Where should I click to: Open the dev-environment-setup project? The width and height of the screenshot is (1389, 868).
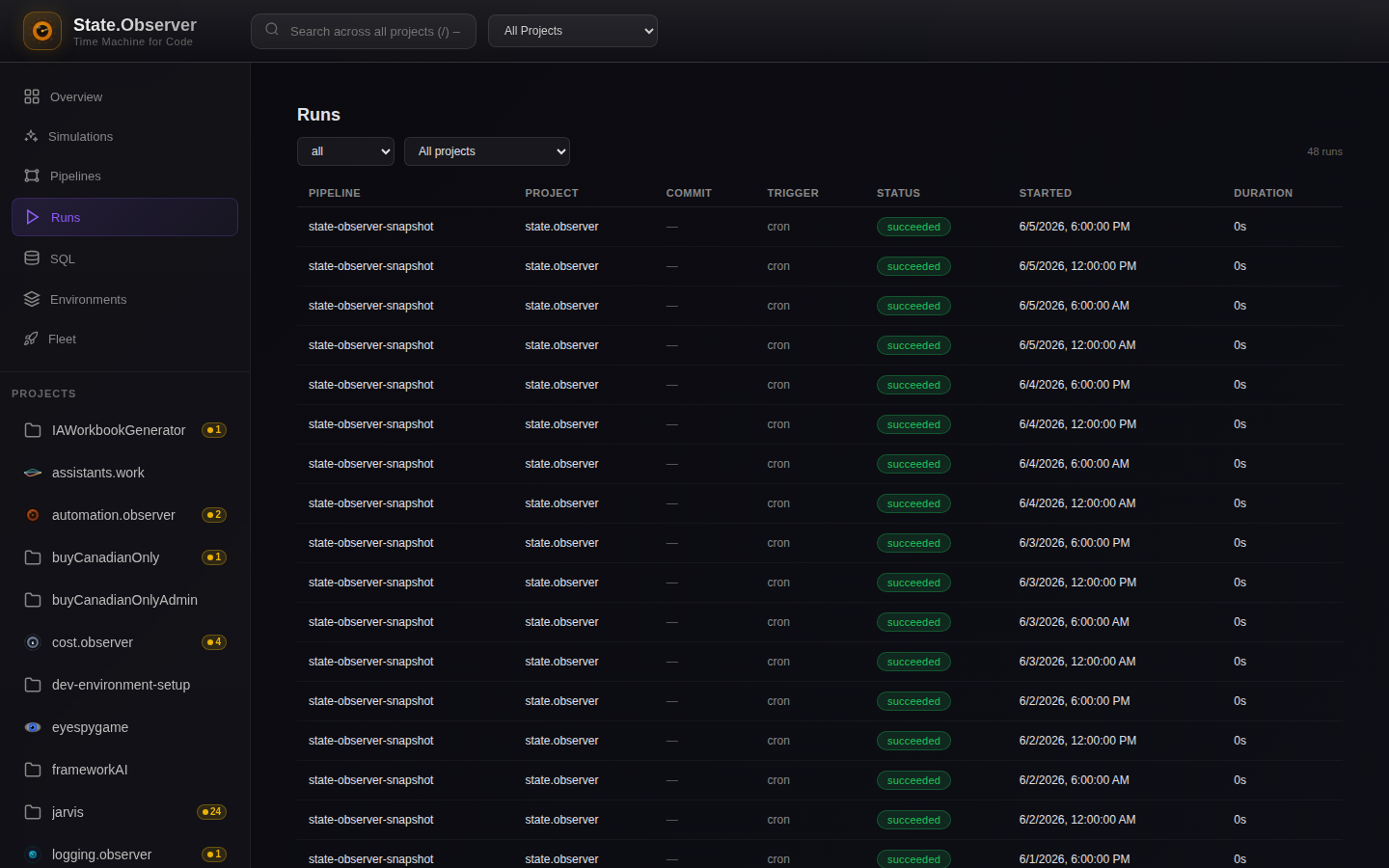(124, 685)
